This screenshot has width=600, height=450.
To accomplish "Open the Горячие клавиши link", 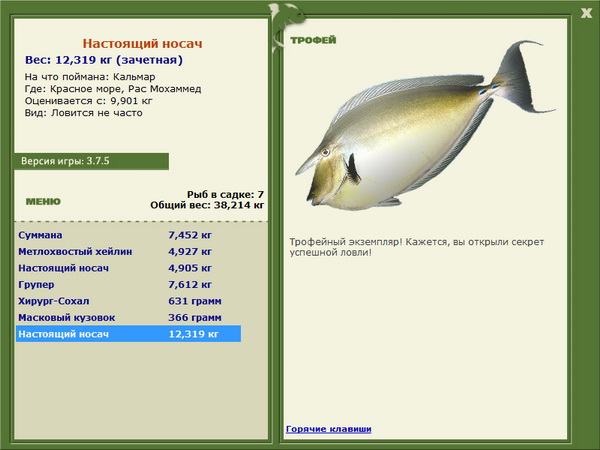I will [329, 429].
